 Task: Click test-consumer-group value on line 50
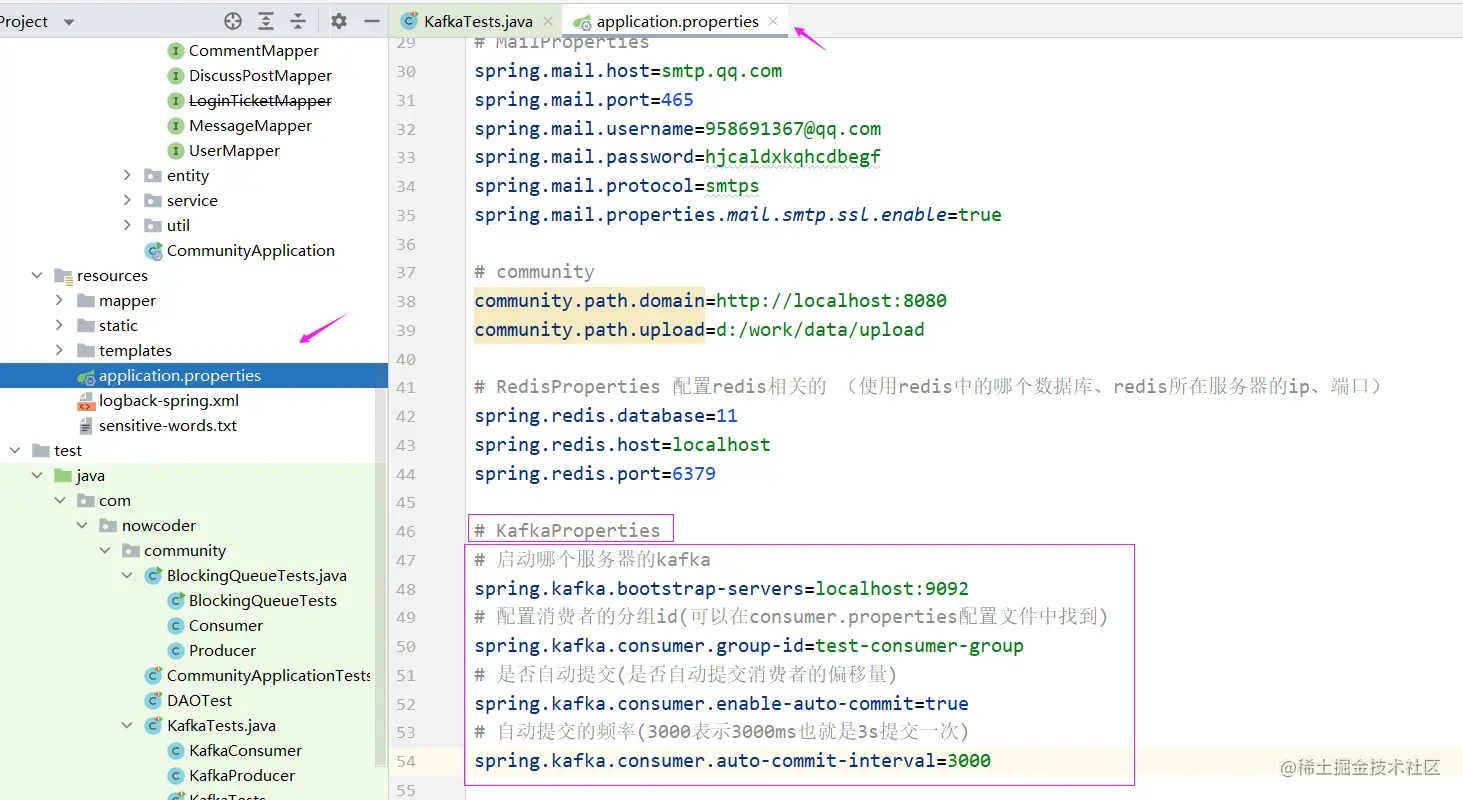pos(919,646)
